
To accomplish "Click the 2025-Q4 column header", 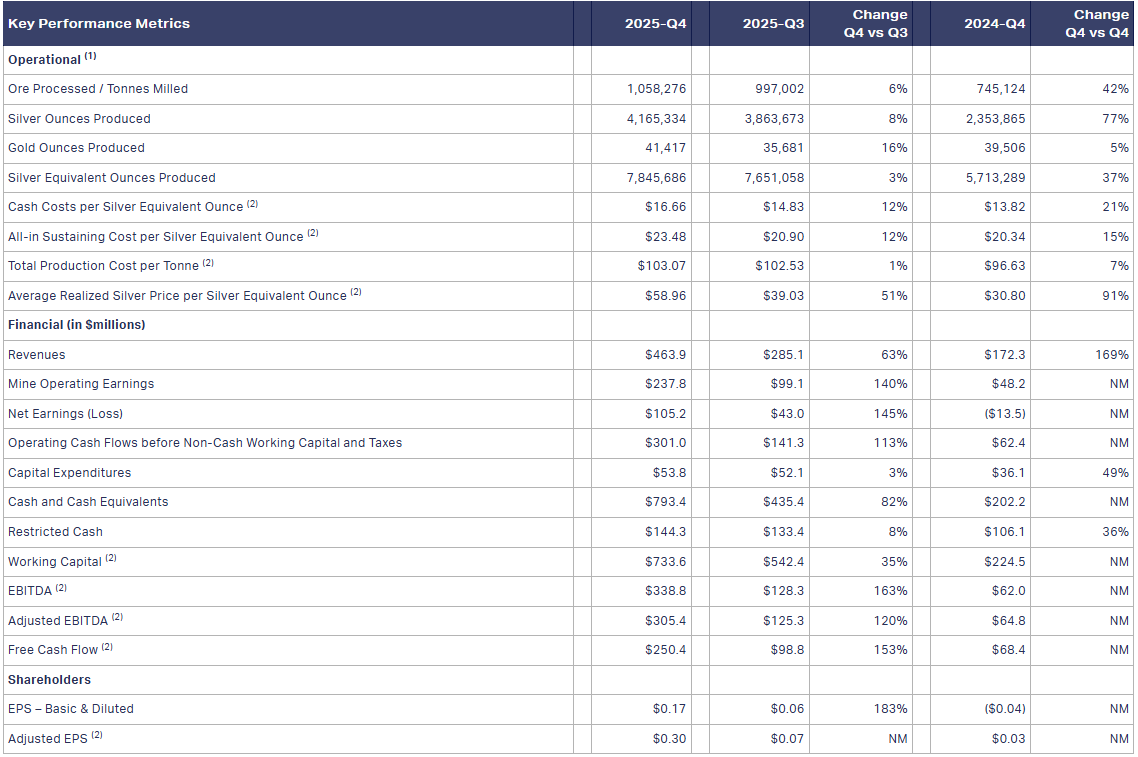I will click(655, 24).
